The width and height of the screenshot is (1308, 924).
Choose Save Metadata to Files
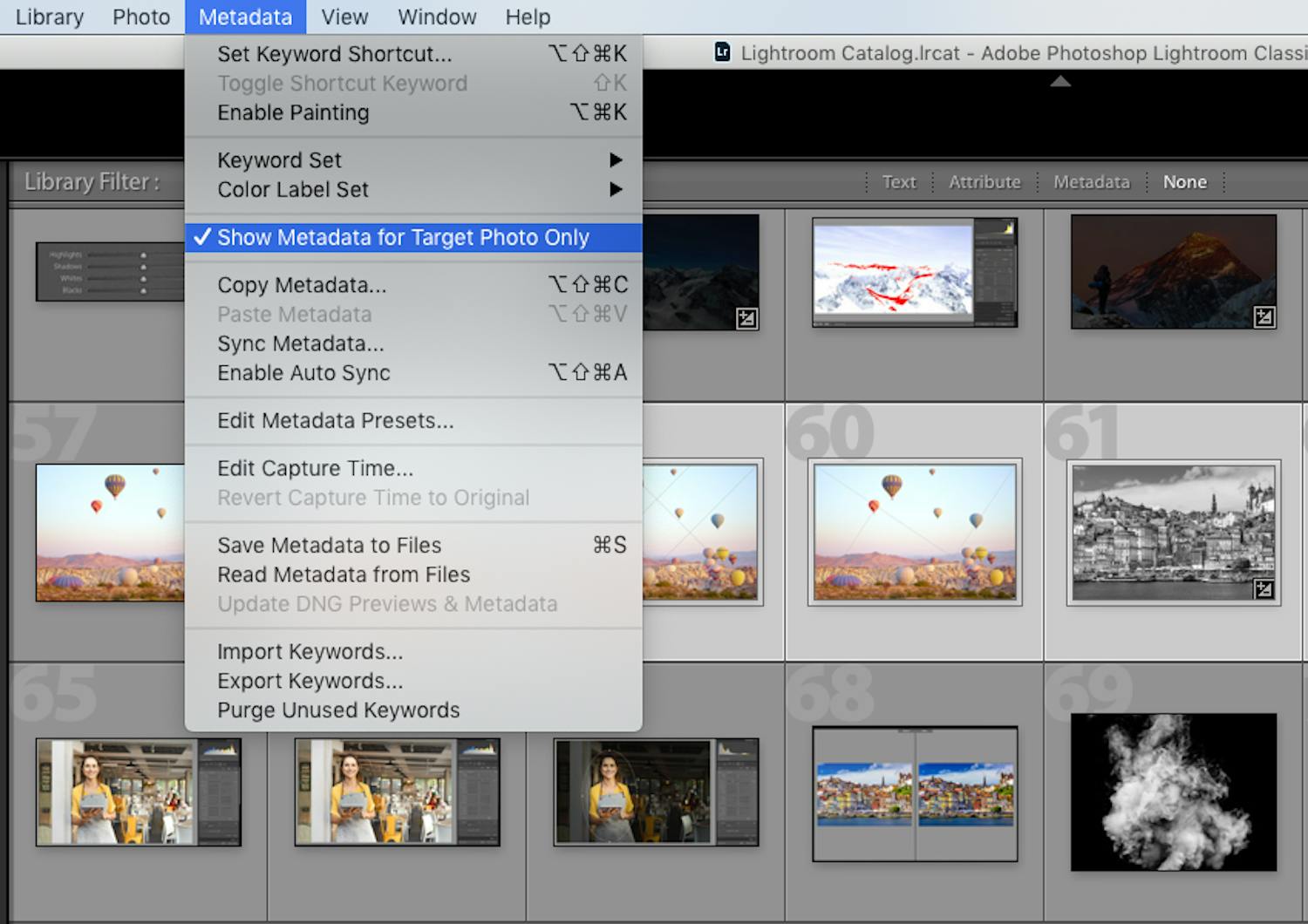pyautogui.click(x=330, y=545)
